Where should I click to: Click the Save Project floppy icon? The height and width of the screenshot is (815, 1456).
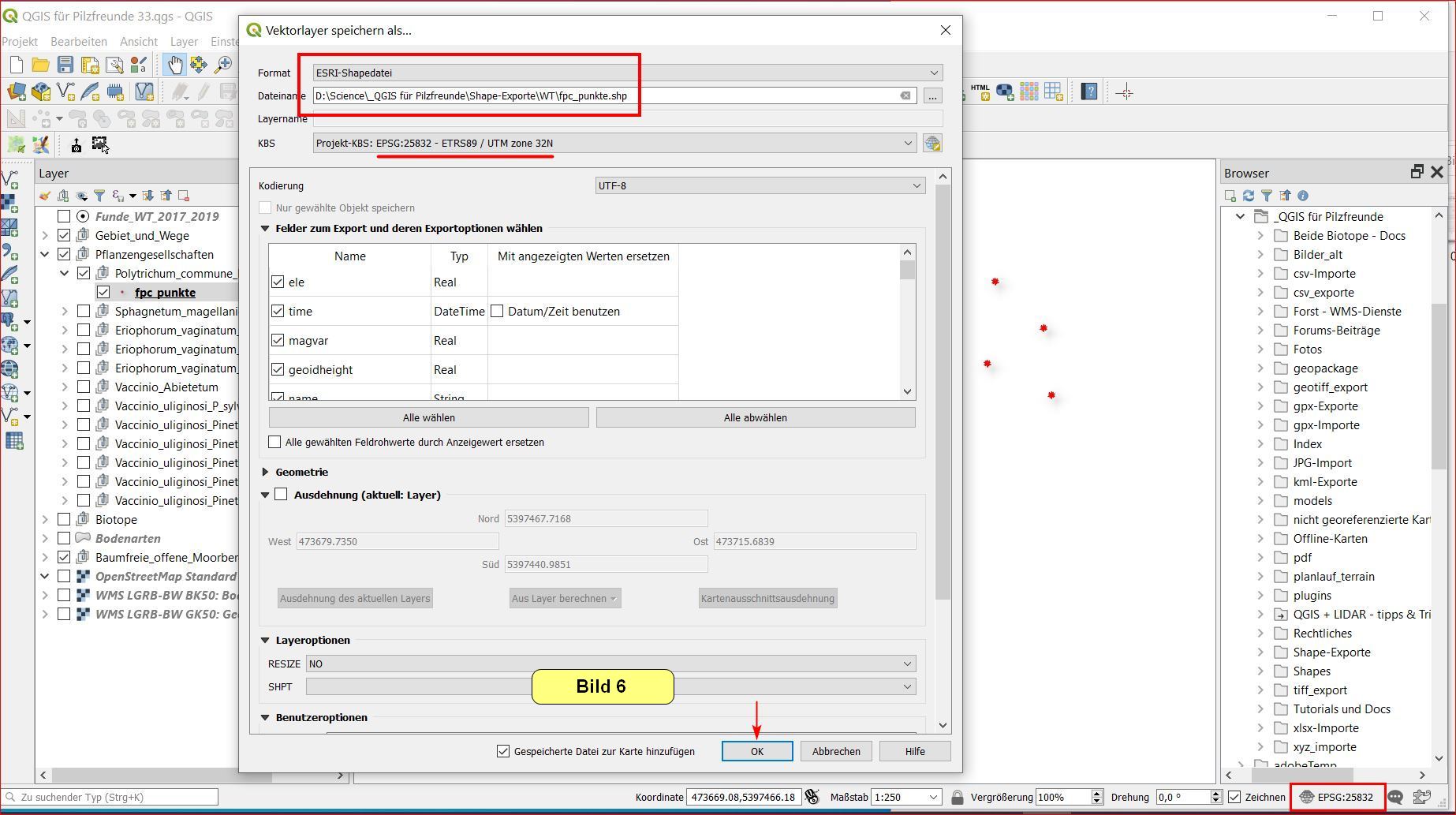(x=65, y=65)
